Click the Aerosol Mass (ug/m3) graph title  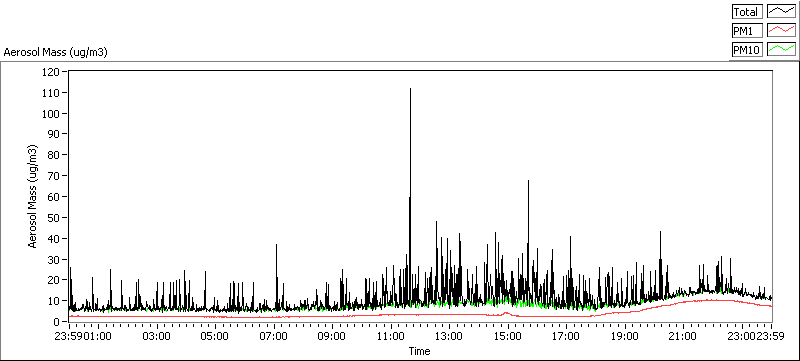coord(55,52)
